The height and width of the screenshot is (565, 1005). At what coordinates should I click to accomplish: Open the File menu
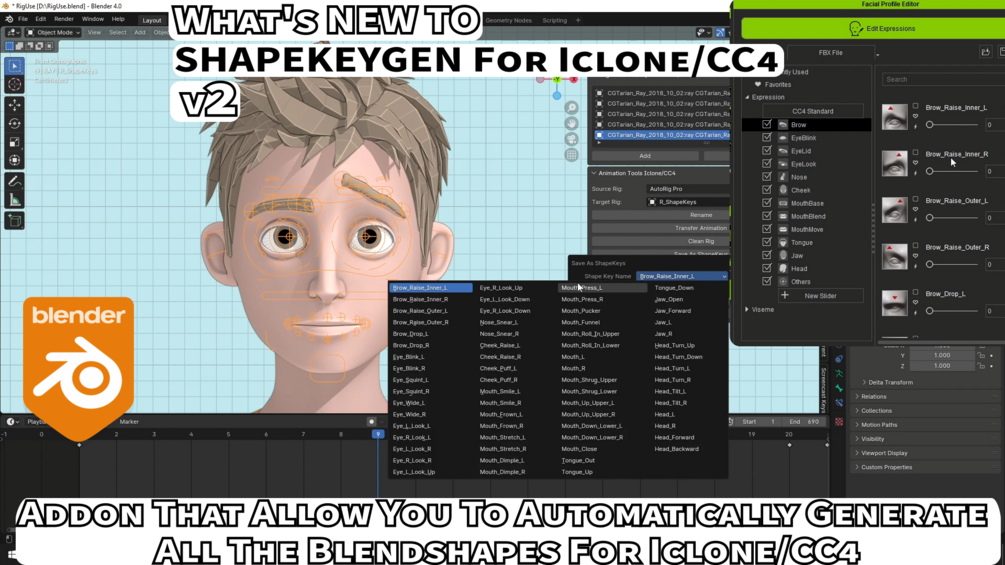pos(22,19)
